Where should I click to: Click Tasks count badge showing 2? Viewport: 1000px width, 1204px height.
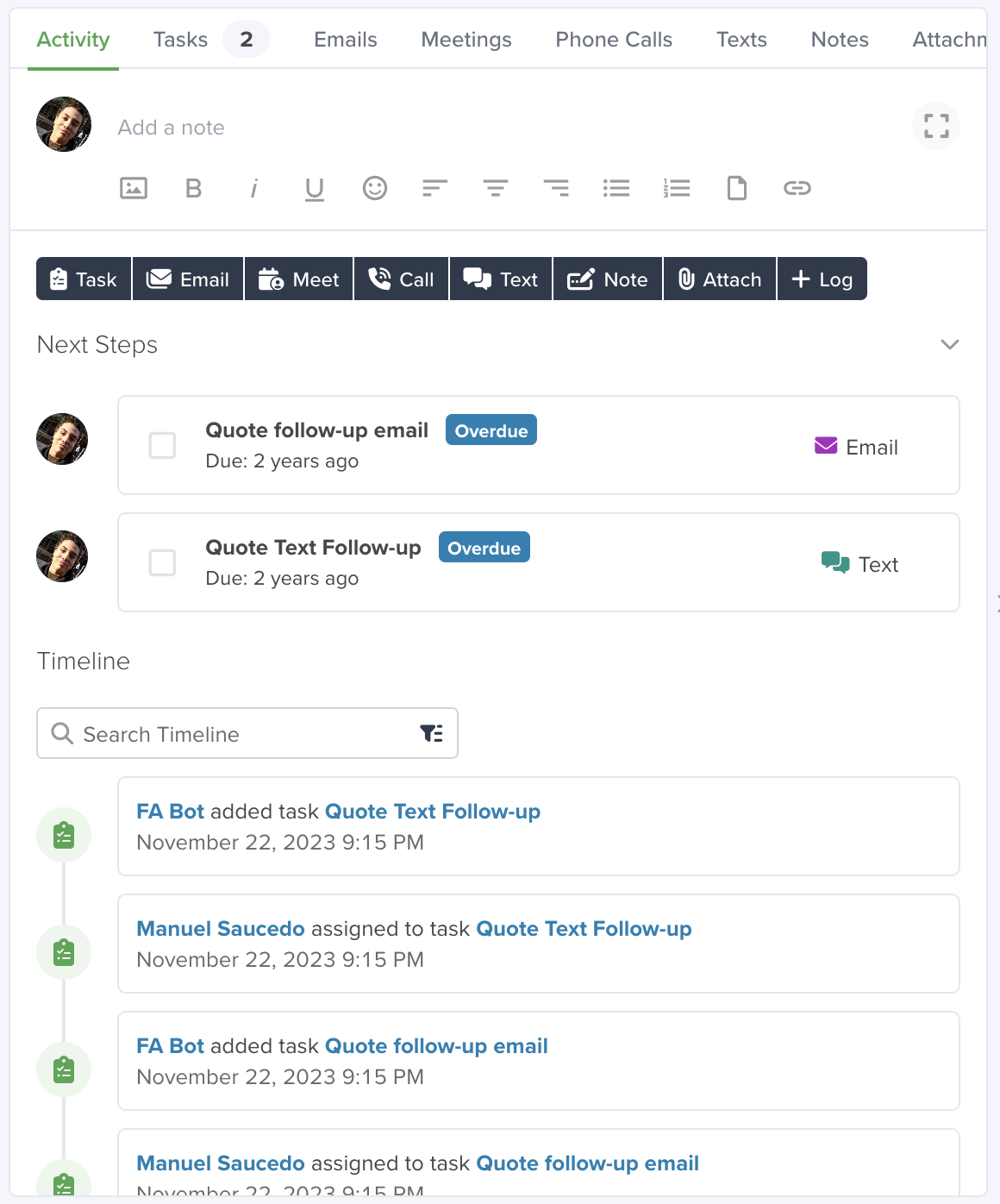247,40
